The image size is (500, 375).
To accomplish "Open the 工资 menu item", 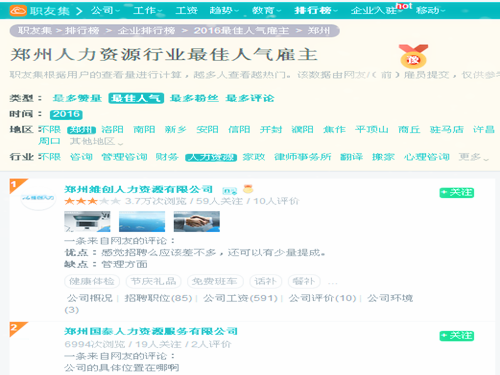I will (186, 10).
